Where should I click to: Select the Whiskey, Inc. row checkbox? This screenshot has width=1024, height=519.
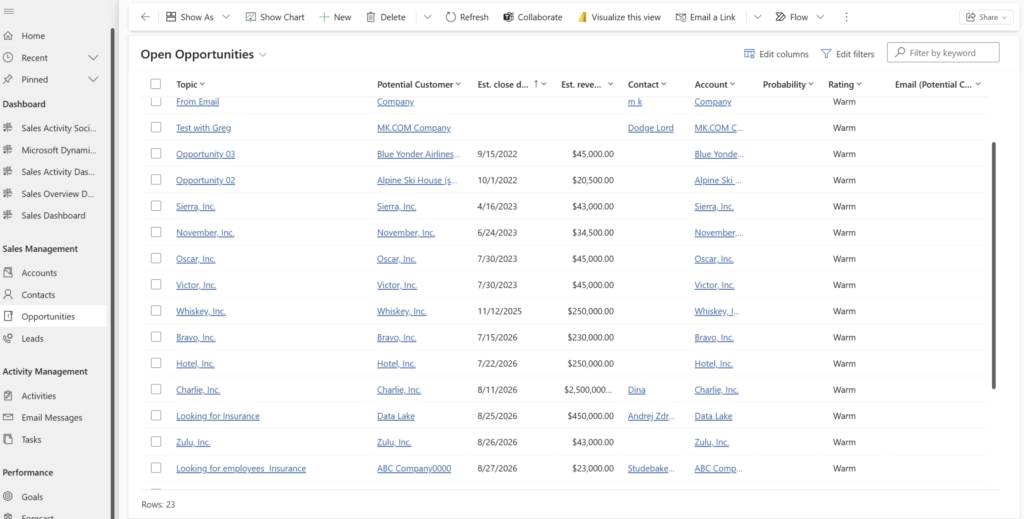(x=155, y=311)
